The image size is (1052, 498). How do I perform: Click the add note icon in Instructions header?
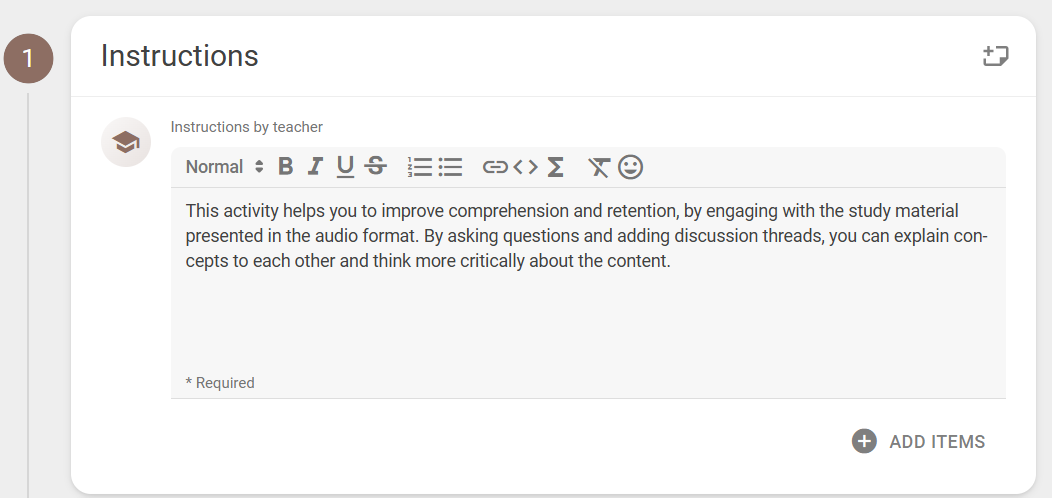(996, 56)
